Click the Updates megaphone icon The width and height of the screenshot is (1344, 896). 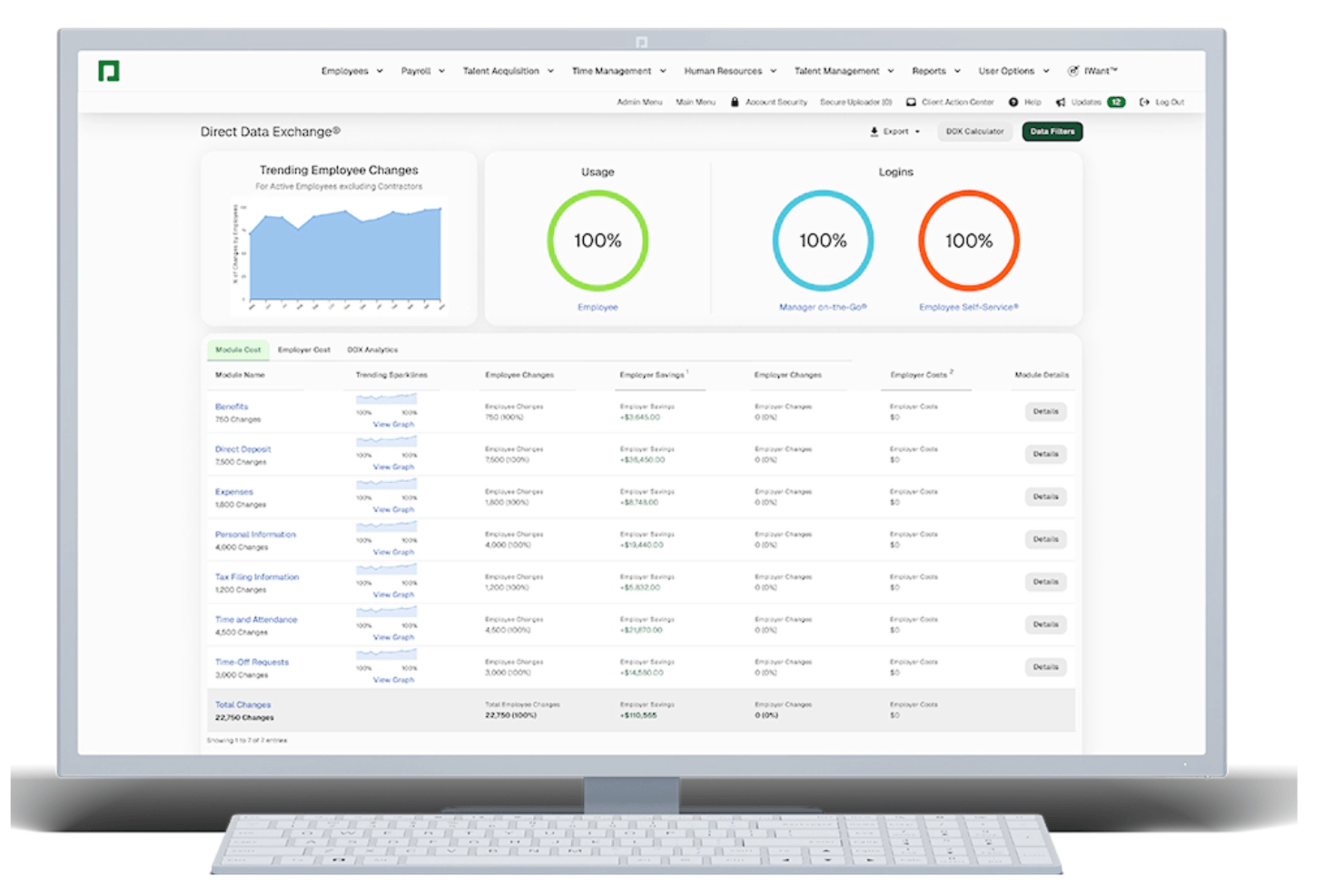(1061, 103)
